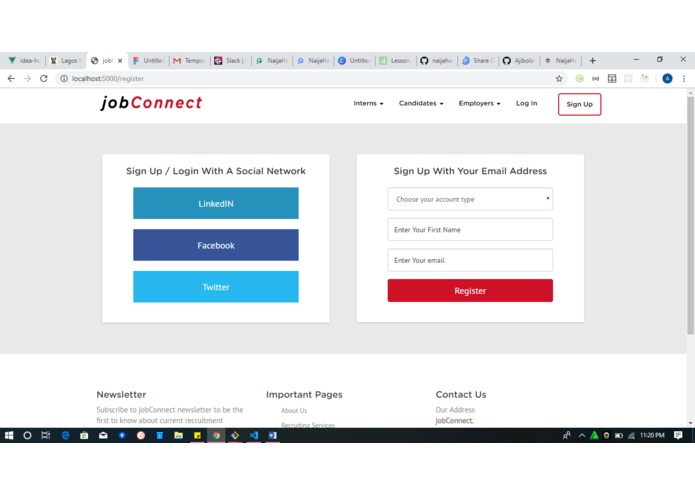Open the notification action center
The width and height of the screenshot is (695, 494).
pyautogui.click(x=678, y=436)
